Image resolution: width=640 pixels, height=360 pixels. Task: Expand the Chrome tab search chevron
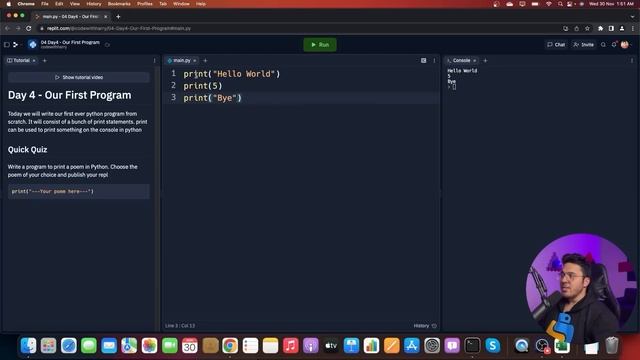pos(632,16)
